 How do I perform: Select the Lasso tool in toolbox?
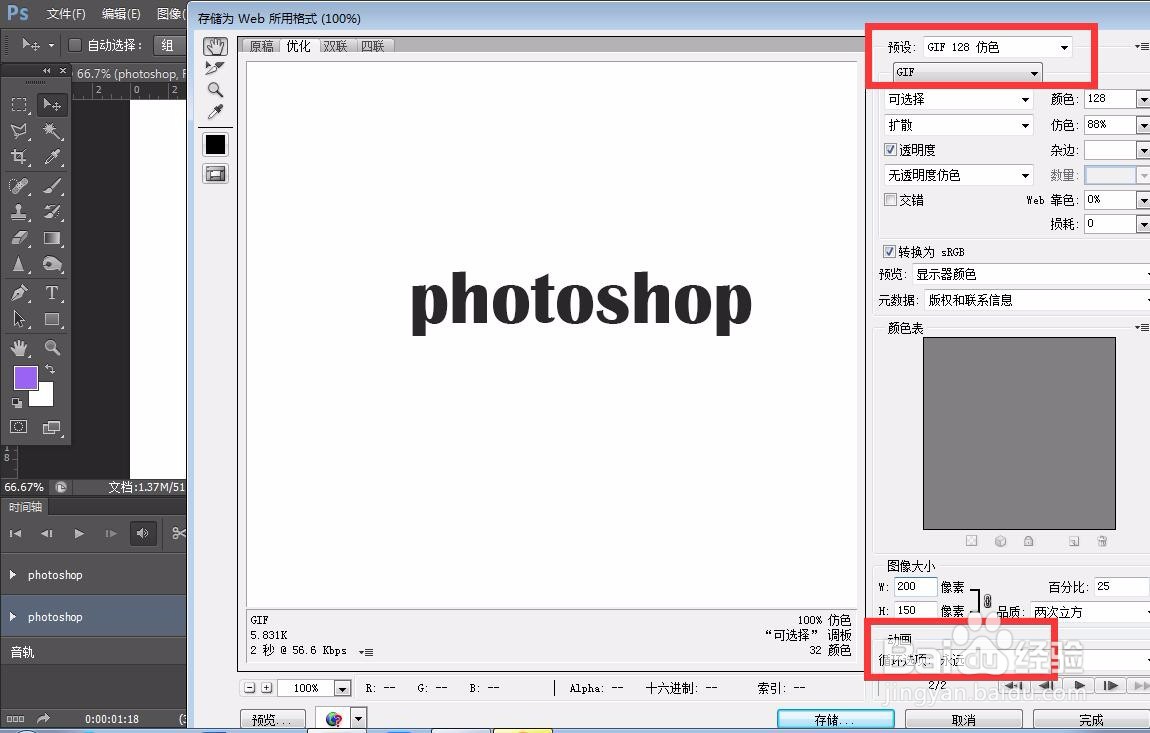[19, 131]
